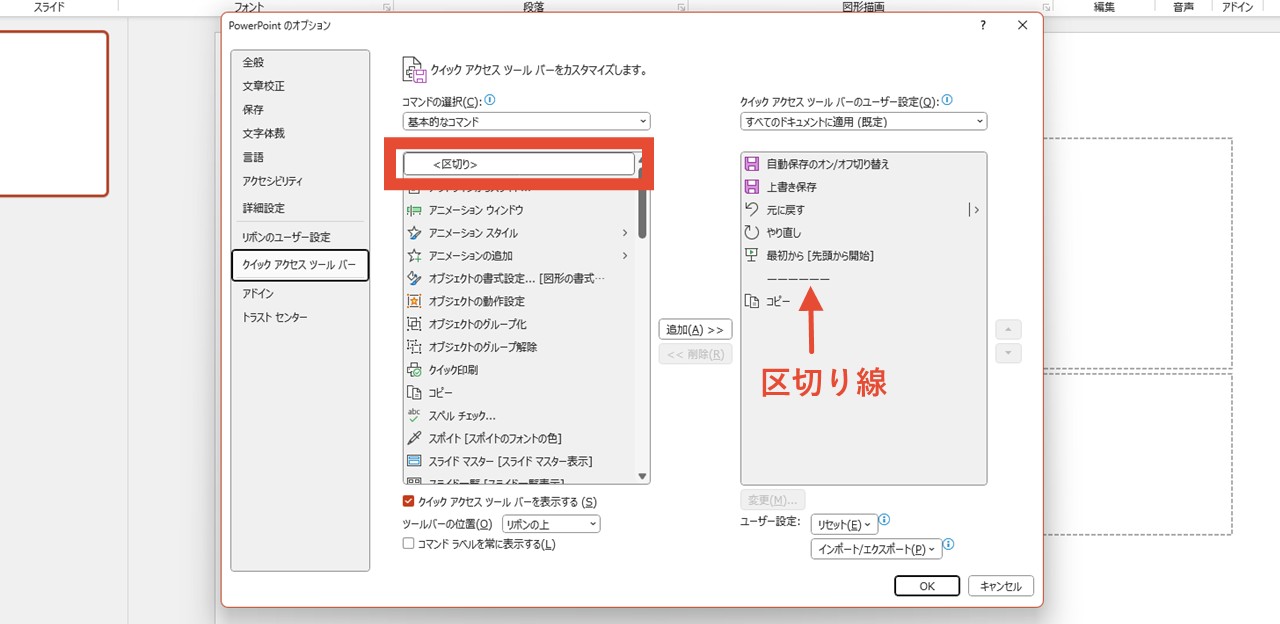Open the 全般 options category
Image resolution: width=1280 pixels, height=624 pixels.
pyautogui.click(x=300, y=62)
